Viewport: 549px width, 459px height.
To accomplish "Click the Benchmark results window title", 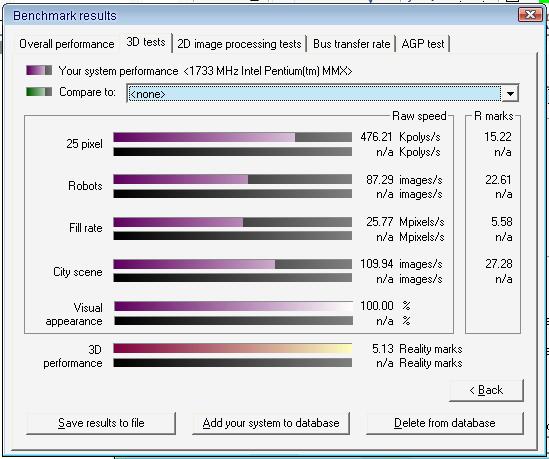I will tap(65, 16).
